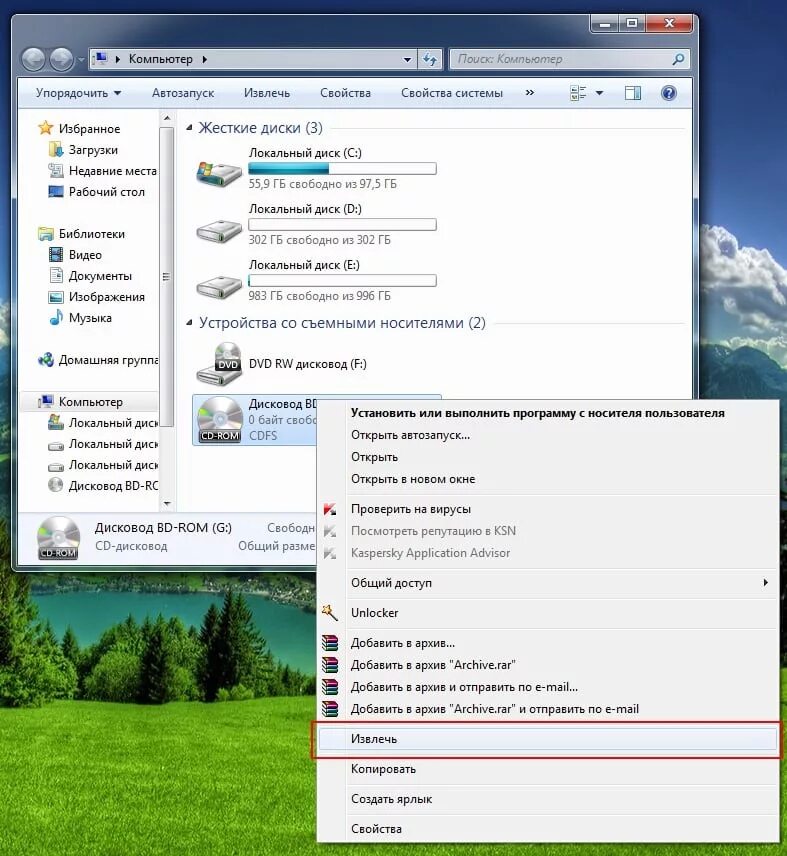The width and height of the screenshot is (787, 856).
Task: Open the Общий доступ submenu arrow
Action: click(x=766, y=582)
